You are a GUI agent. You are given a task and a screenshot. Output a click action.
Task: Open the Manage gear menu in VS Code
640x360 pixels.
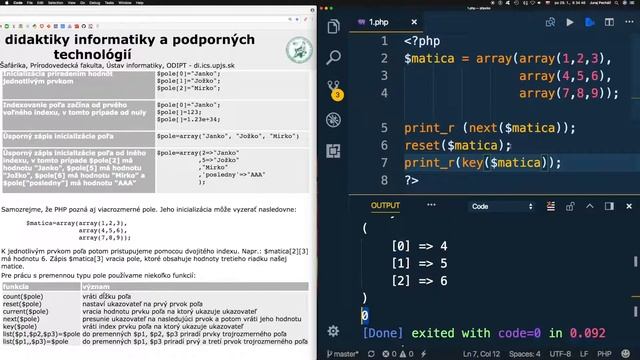tap(333, 331)
